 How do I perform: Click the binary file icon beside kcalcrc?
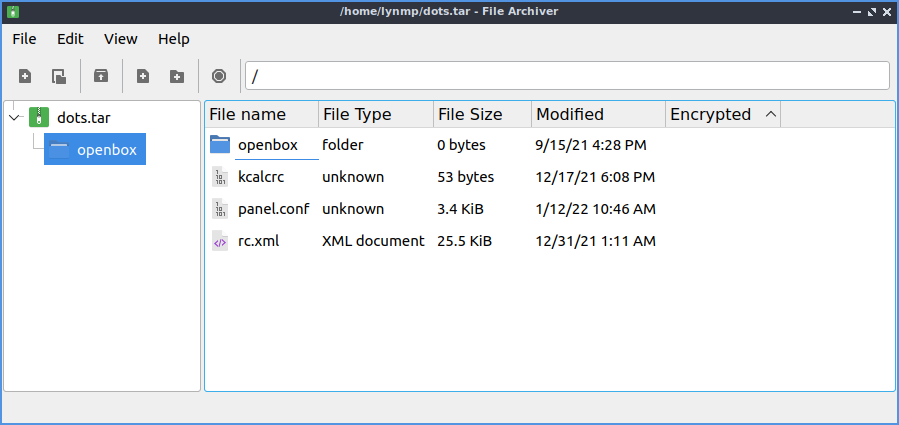[x=220, y=177]
